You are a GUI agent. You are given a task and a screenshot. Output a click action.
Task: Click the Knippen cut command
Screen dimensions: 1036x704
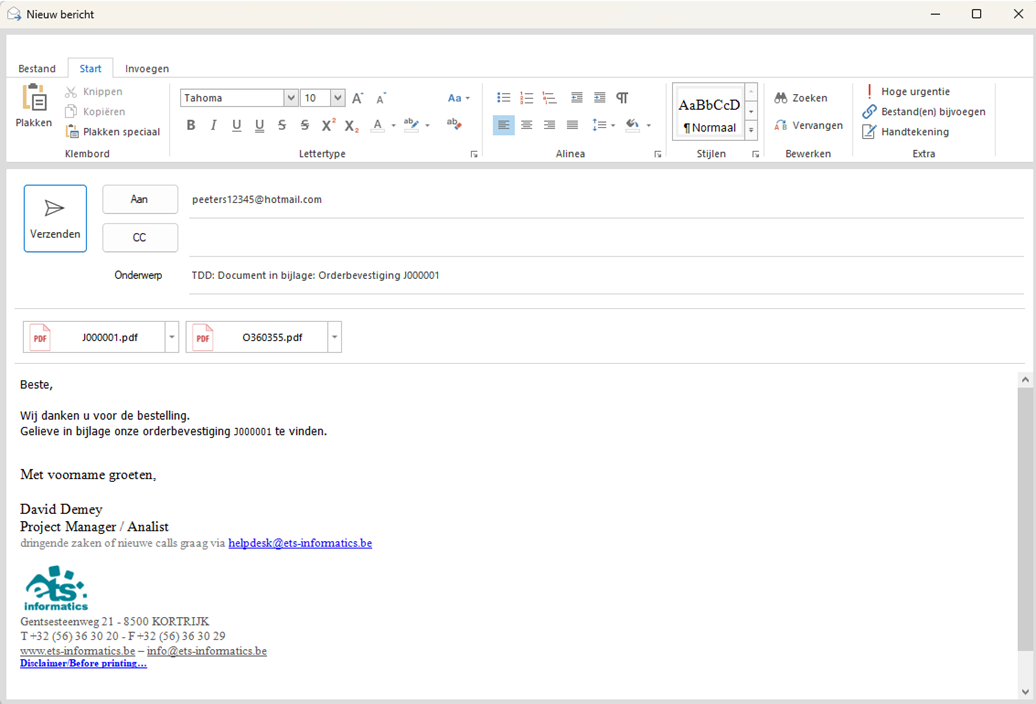point(94,92)
